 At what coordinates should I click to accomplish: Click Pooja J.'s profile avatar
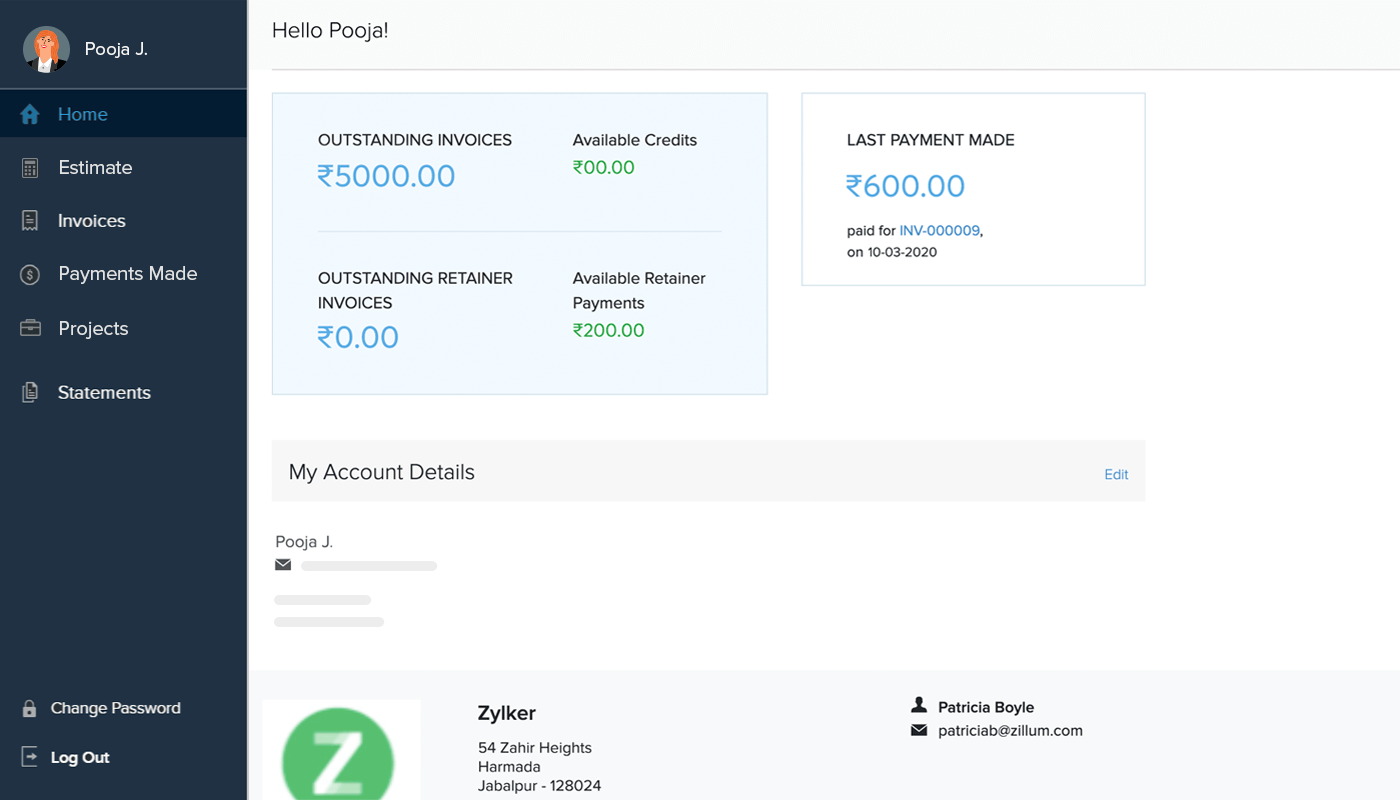point(46,48)
